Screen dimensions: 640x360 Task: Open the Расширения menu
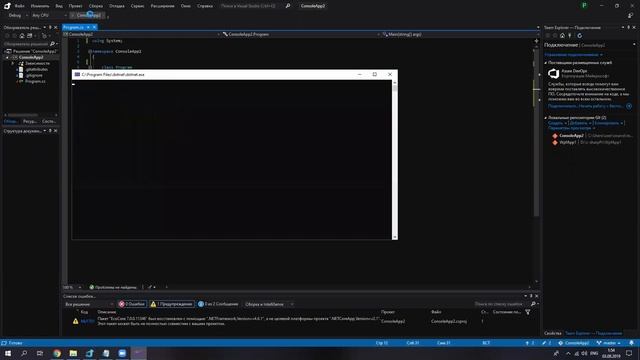coord(162,6)
